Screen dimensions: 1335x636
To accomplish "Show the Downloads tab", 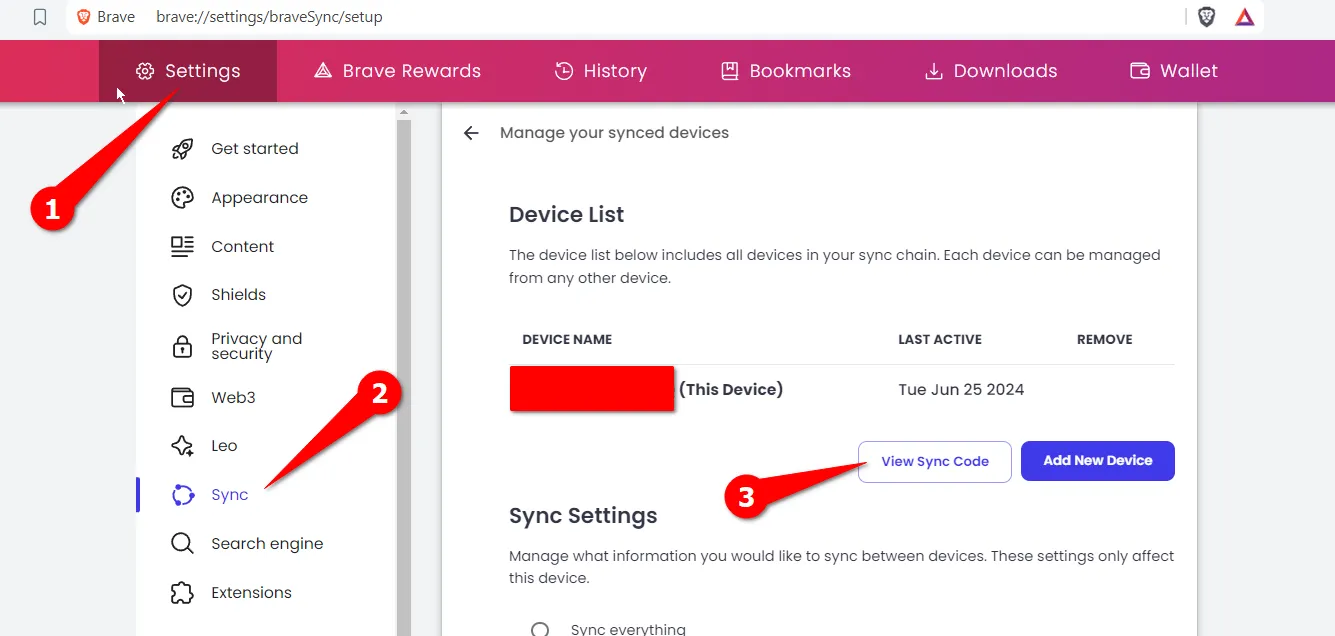I will pos(991,71).
